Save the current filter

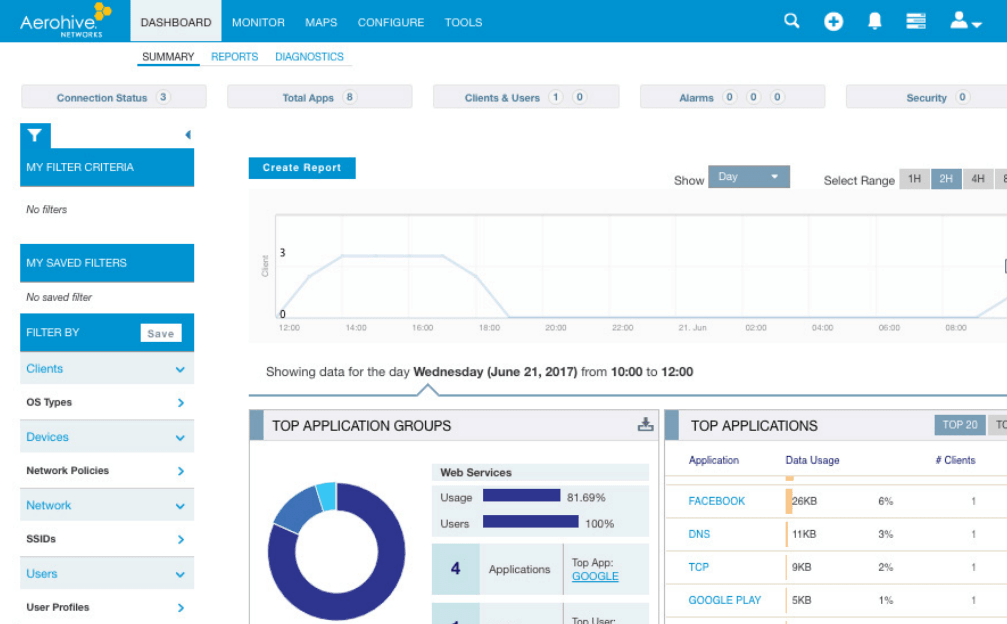point(161,333)
